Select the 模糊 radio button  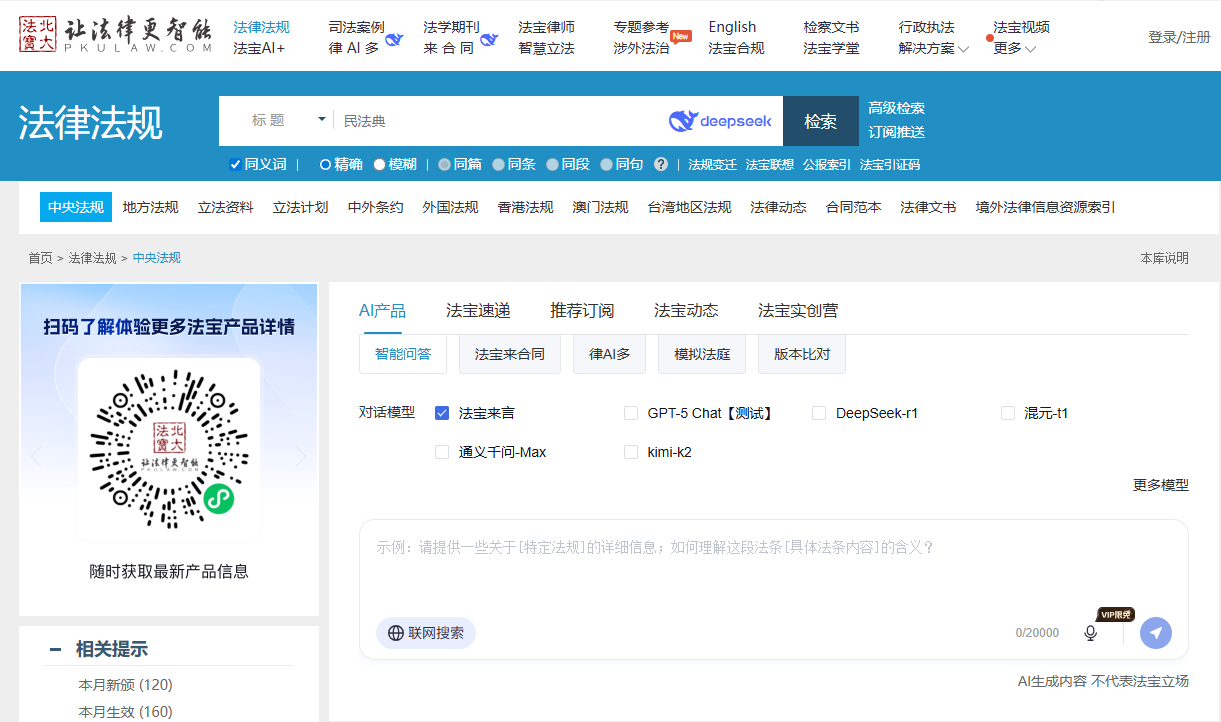point(380,164)
